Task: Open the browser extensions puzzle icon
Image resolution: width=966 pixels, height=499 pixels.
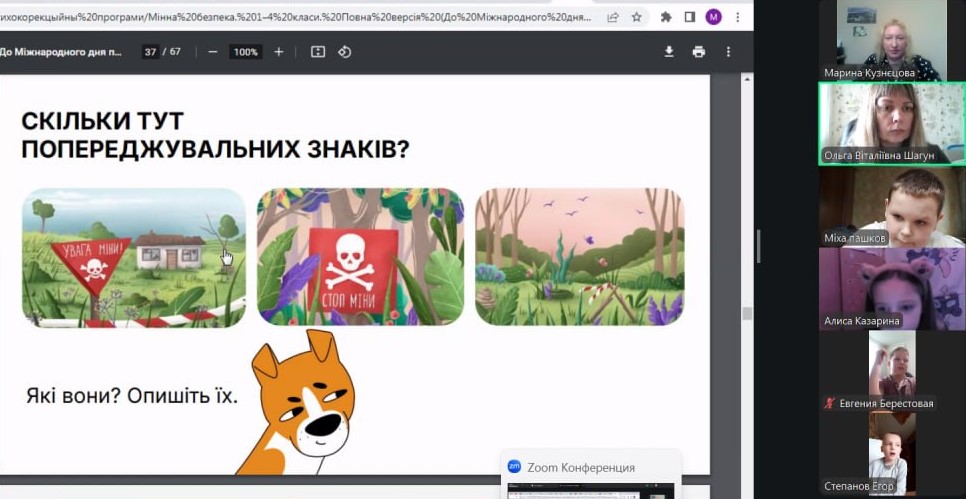Action: point(666,17)
